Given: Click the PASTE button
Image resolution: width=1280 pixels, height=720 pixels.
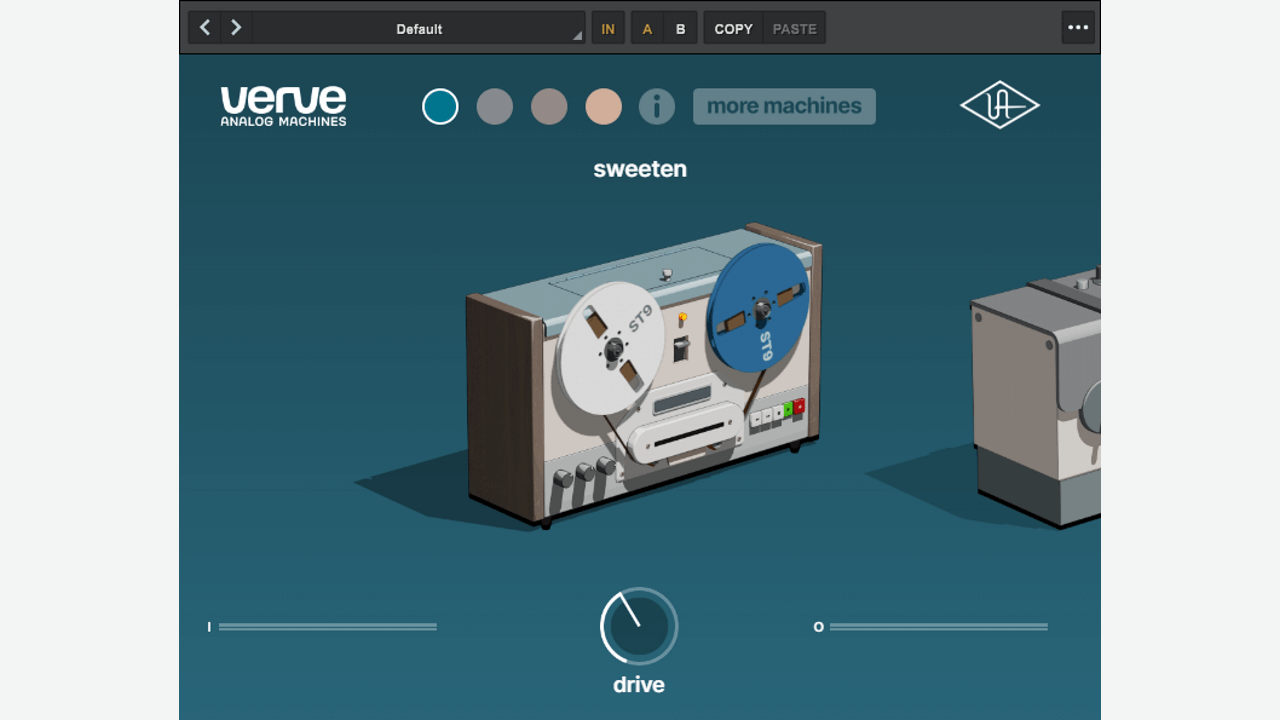Looking at the screenshot, I should point(795,28).
